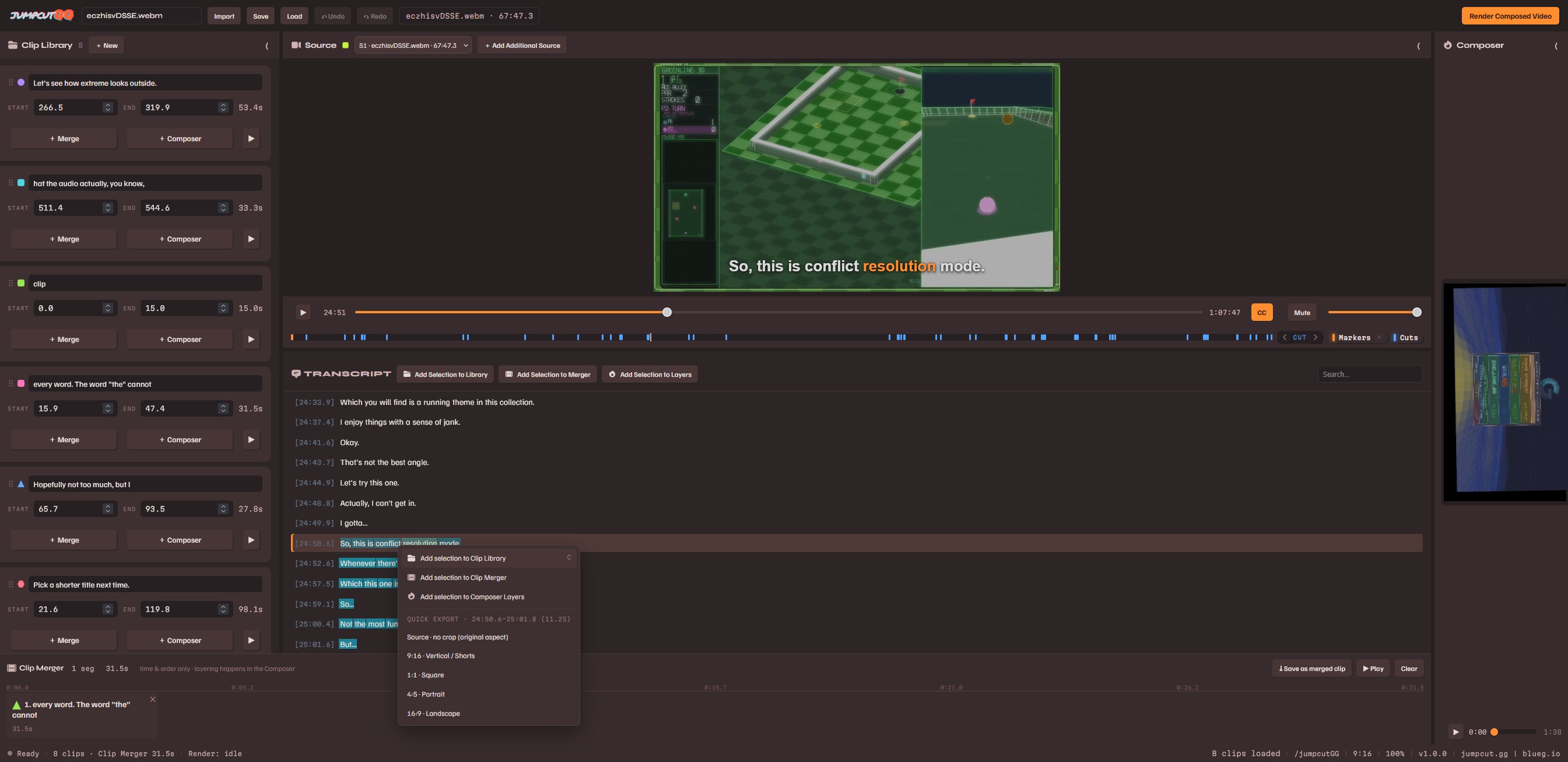Click the pink marker of 'every word' clip
The width and height of the screenshot is (1568, 762).
[x=20, y=383]
